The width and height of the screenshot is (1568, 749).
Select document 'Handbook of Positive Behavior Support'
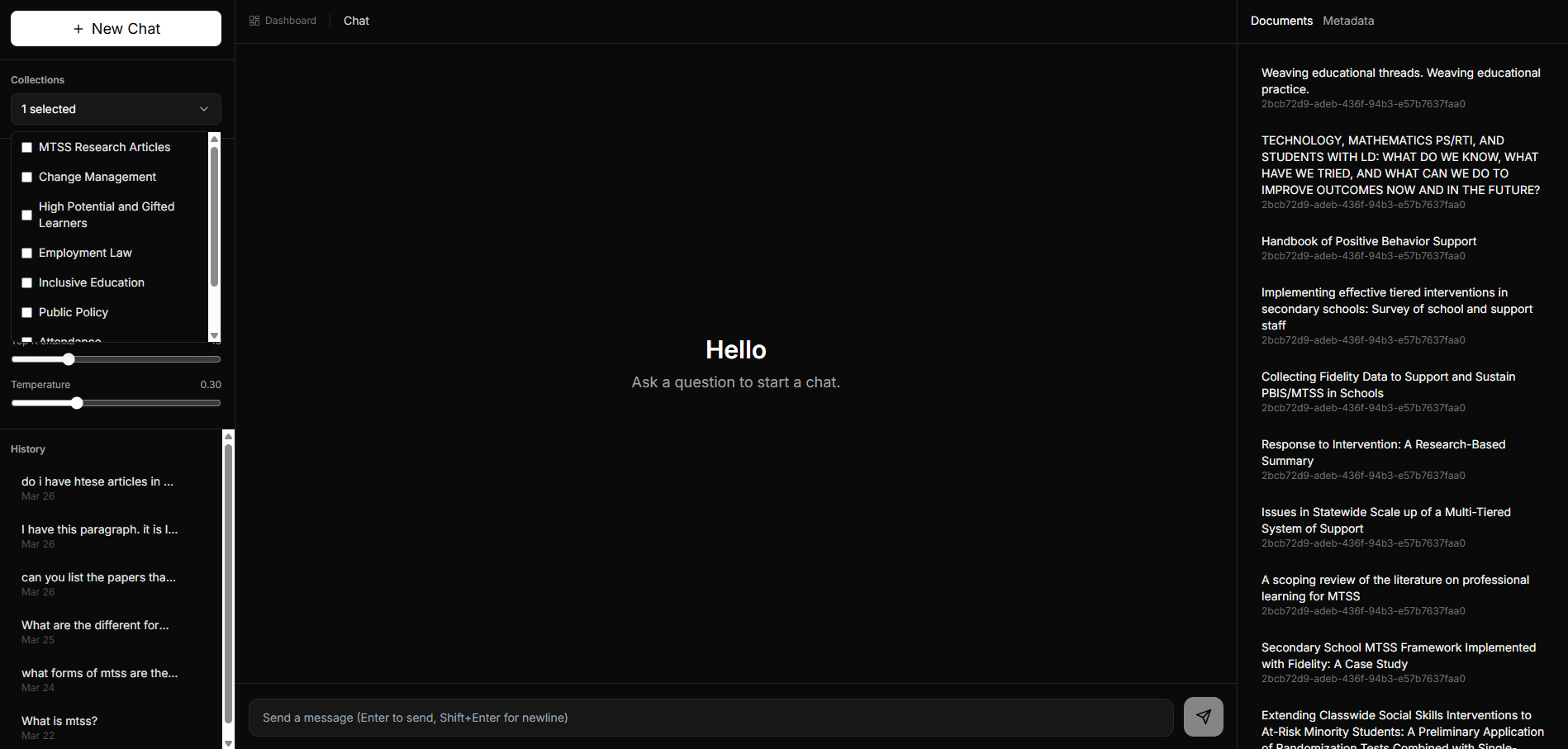point(1401,248)
